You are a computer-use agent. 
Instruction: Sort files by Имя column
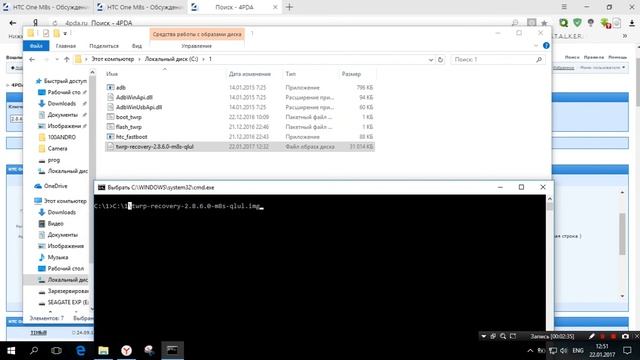pyautogui.click(x=112, y=74)
